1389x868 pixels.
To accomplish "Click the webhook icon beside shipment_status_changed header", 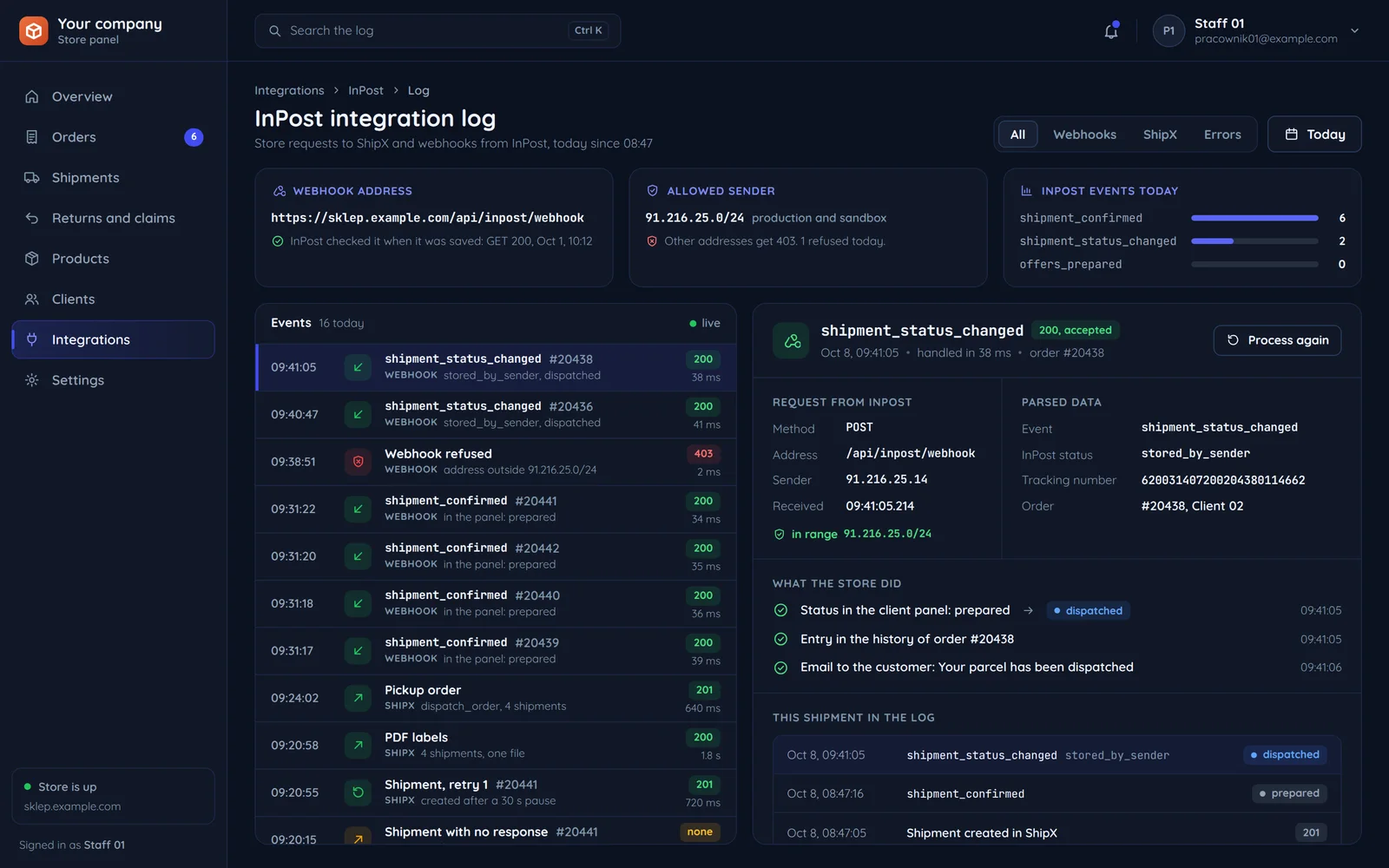I will [792, 341].
